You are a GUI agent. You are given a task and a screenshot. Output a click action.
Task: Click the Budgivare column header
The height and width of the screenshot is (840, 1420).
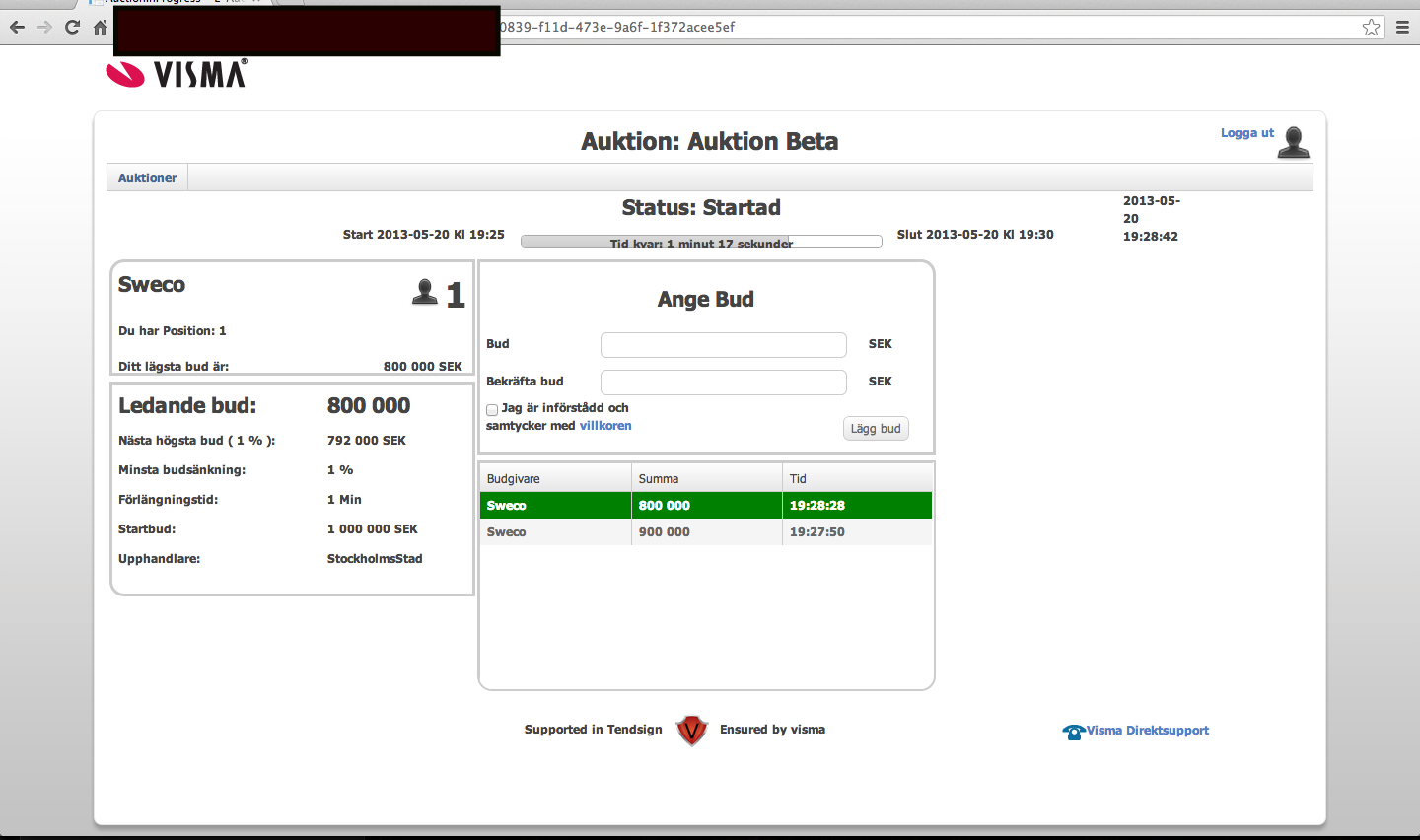coord(556,479)
